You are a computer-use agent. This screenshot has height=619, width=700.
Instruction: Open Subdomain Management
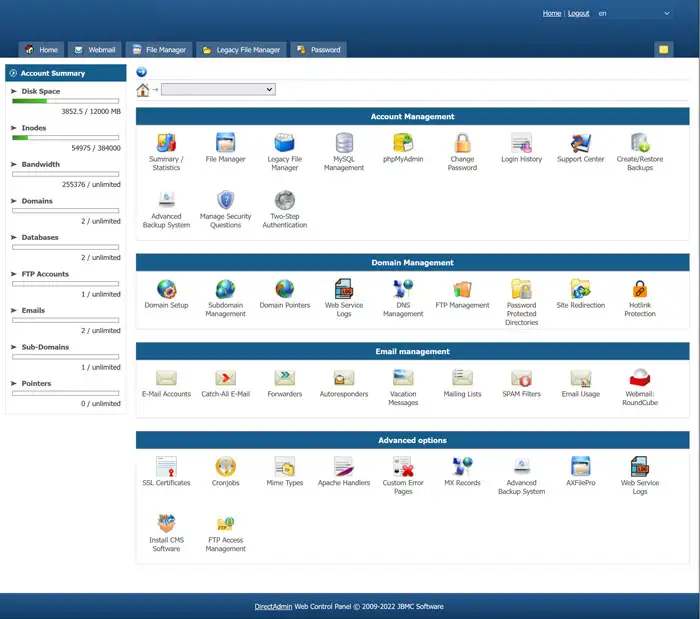click(225, 298)
